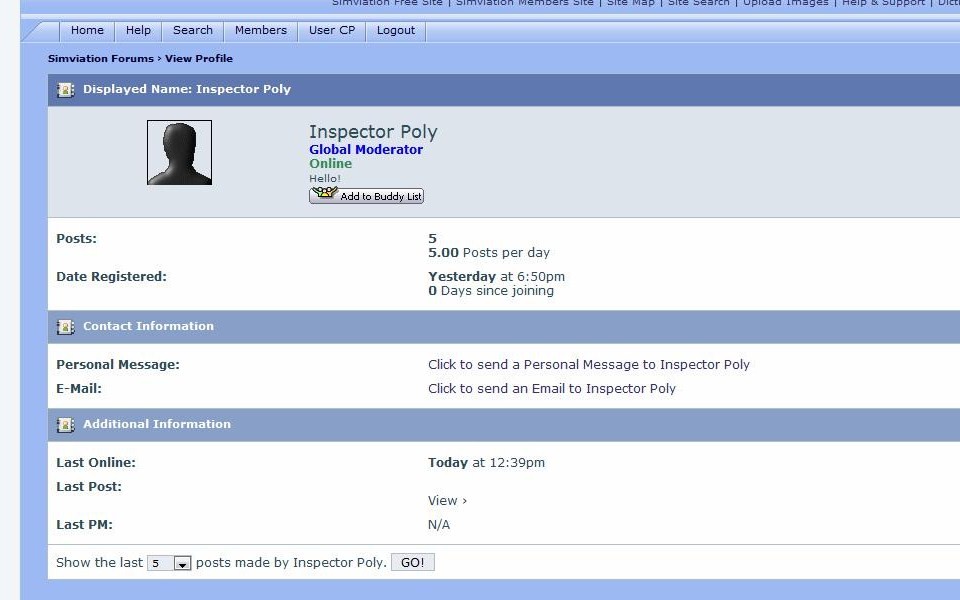
Task: Go to the Search tab
Action: pos(192,31)
